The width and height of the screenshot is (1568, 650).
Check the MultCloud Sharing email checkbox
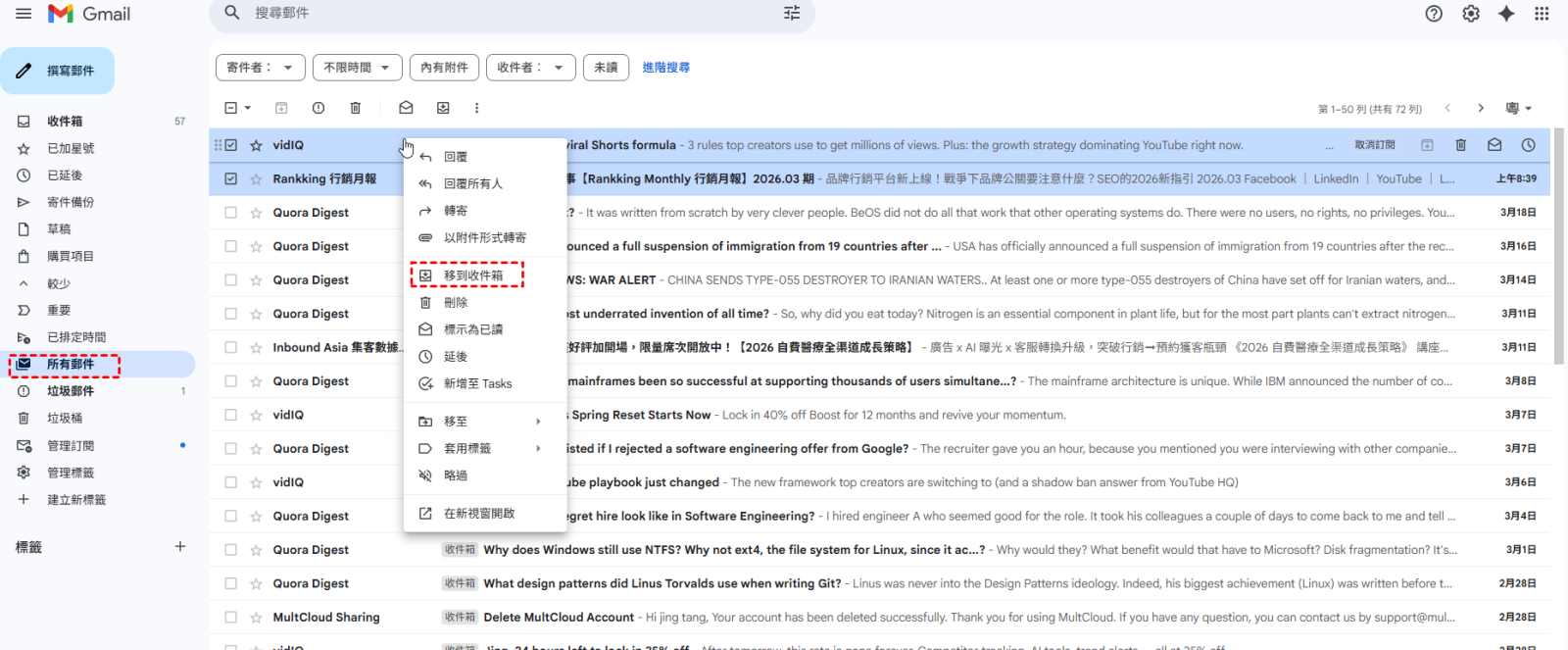click(x=230, y=618)
